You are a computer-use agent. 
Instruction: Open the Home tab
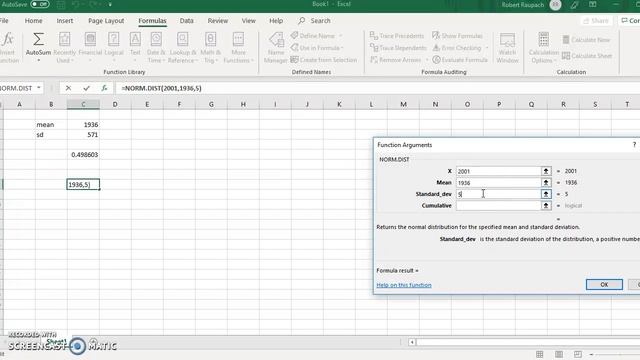pyautogui.click(x=33, y=20)
